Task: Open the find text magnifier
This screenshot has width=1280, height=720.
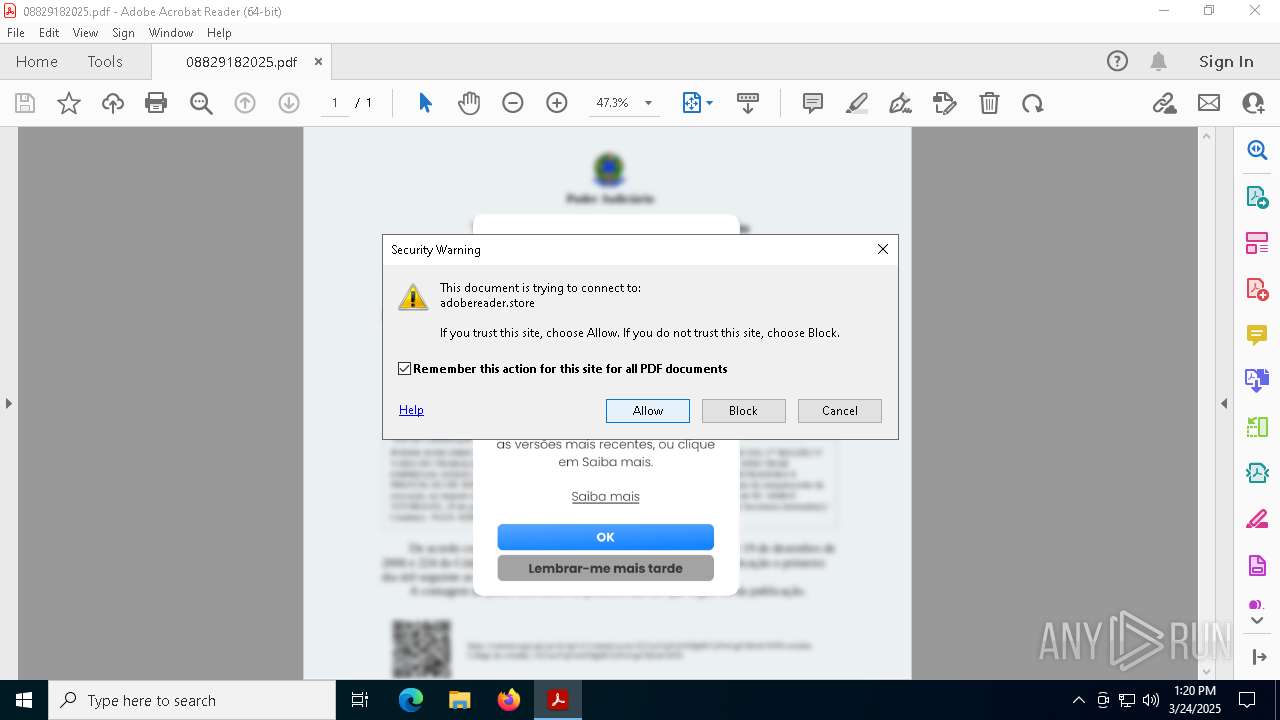Action: coord(201,103)
